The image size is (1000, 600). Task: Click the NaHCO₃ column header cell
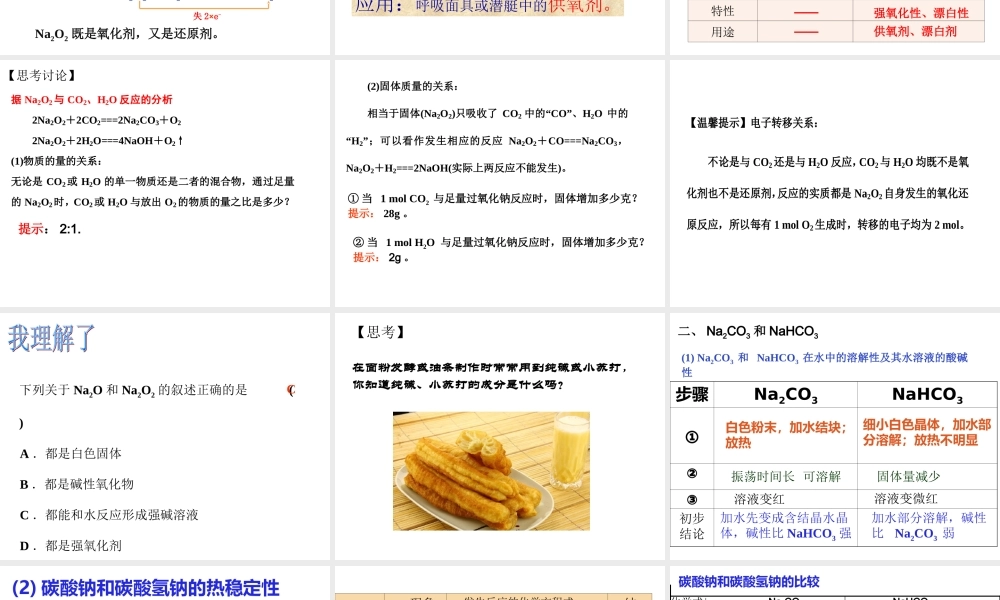click(927, 395)
